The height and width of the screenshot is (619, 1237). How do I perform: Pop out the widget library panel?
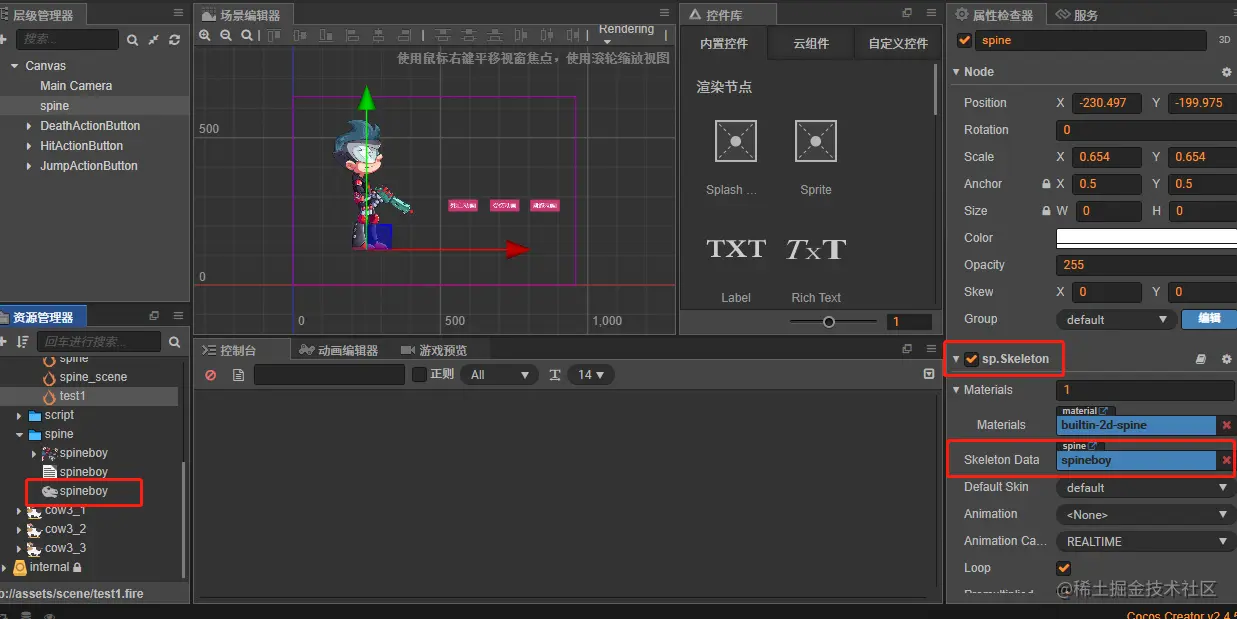pyautogui.click(x=906, y=13)
